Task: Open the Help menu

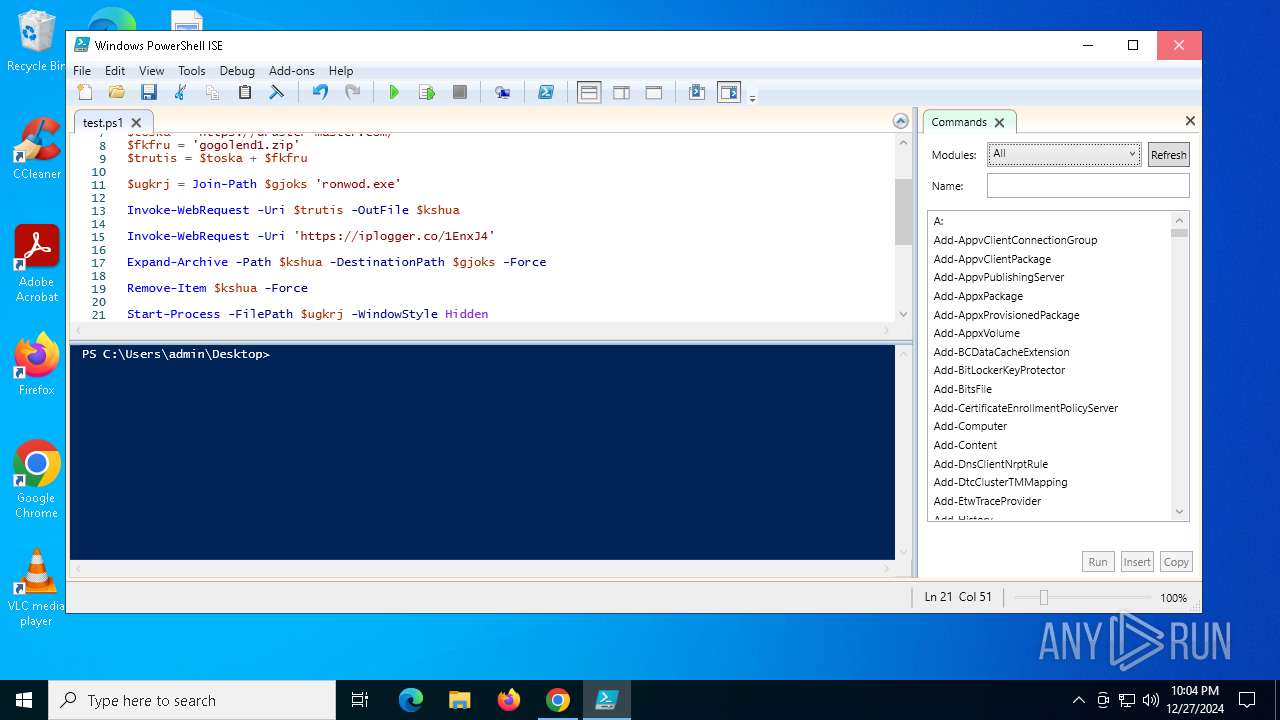Action: point(341,71)
